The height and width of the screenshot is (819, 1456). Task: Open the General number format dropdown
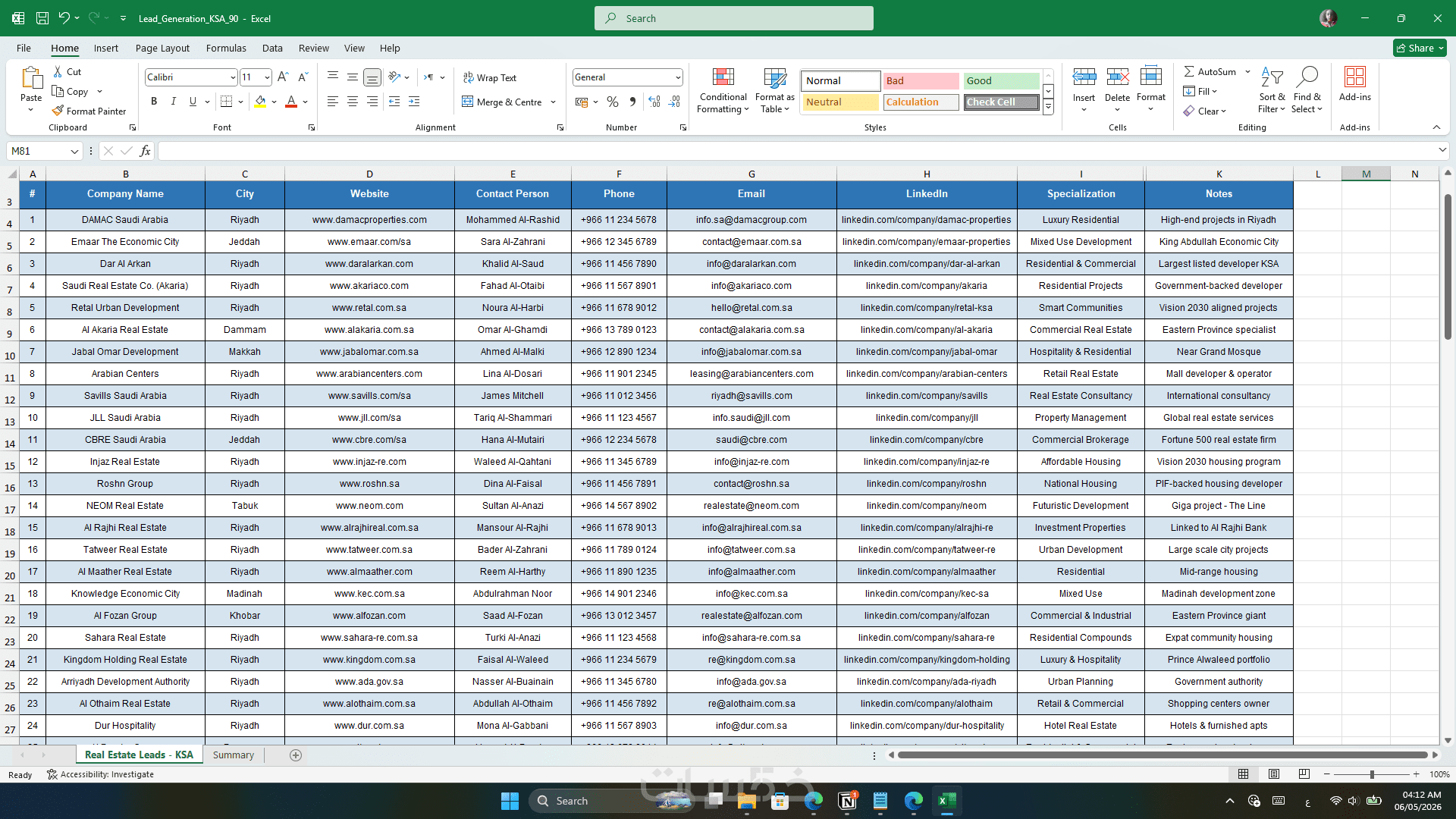(x=677, y=77)
